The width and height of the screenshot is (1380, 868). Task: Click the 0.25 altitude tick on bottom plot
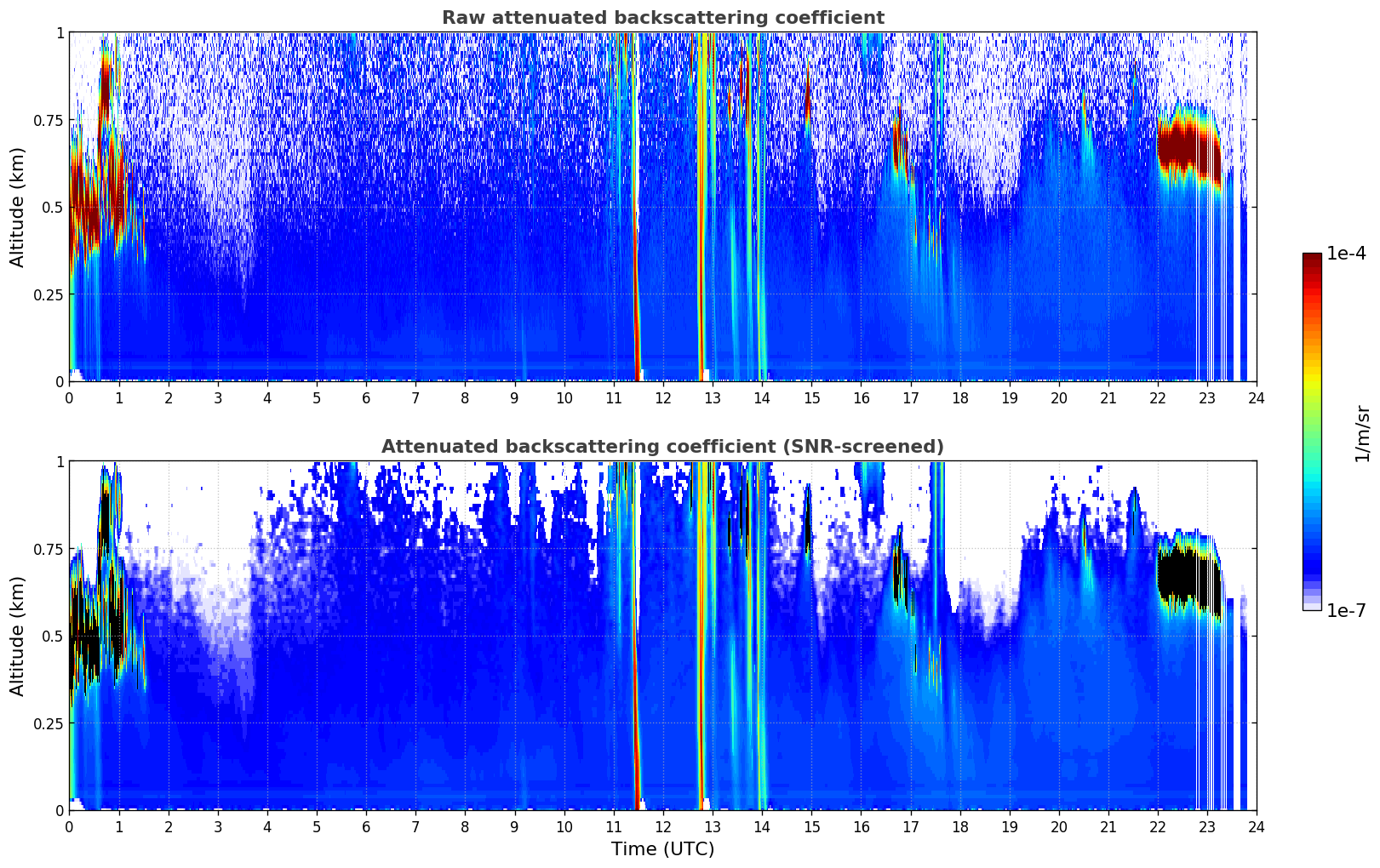coord(49,723)
